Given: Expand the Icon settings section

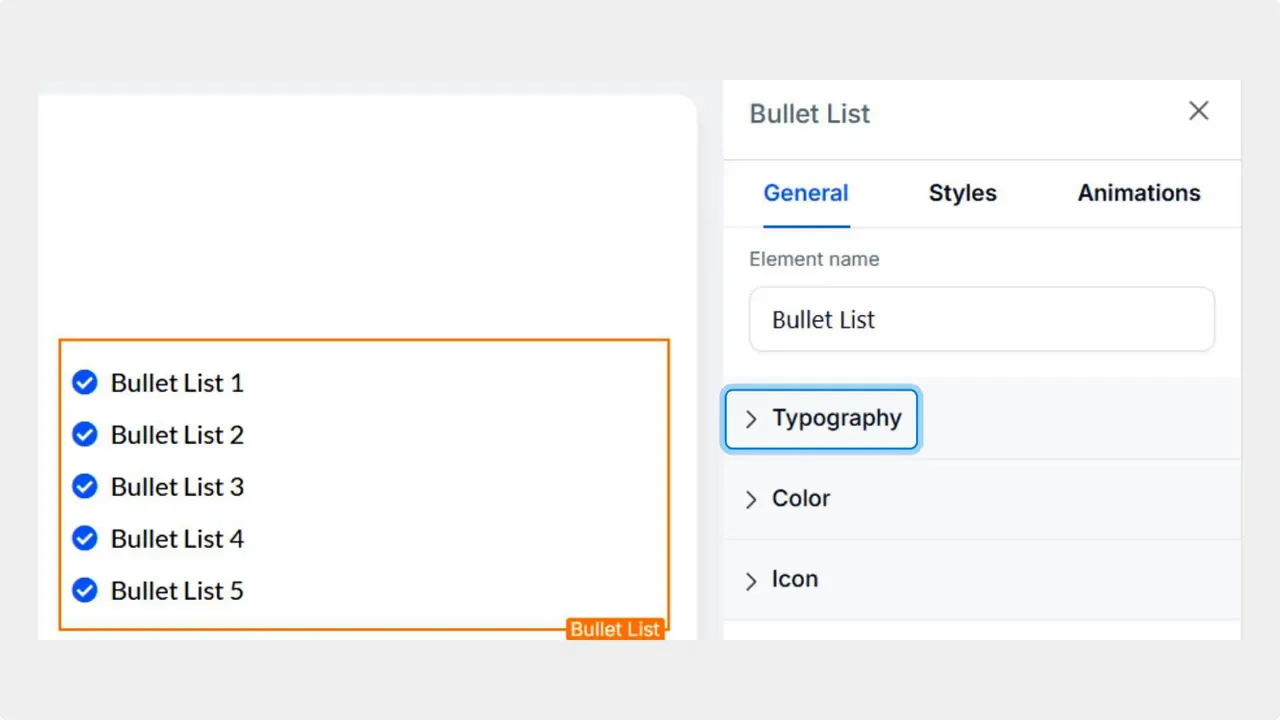Looking at the screenshot, I should [795, 580].
